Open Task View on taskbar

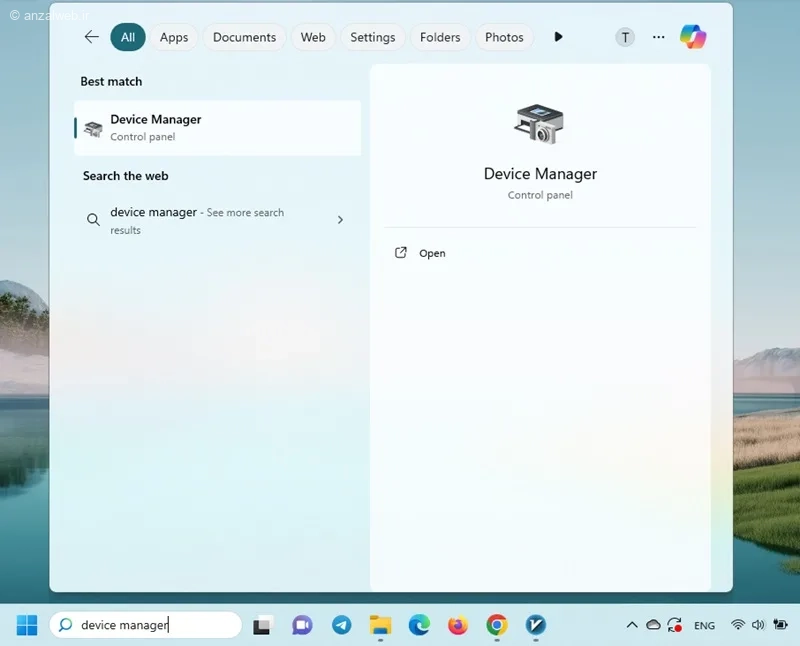coord(263,625)
